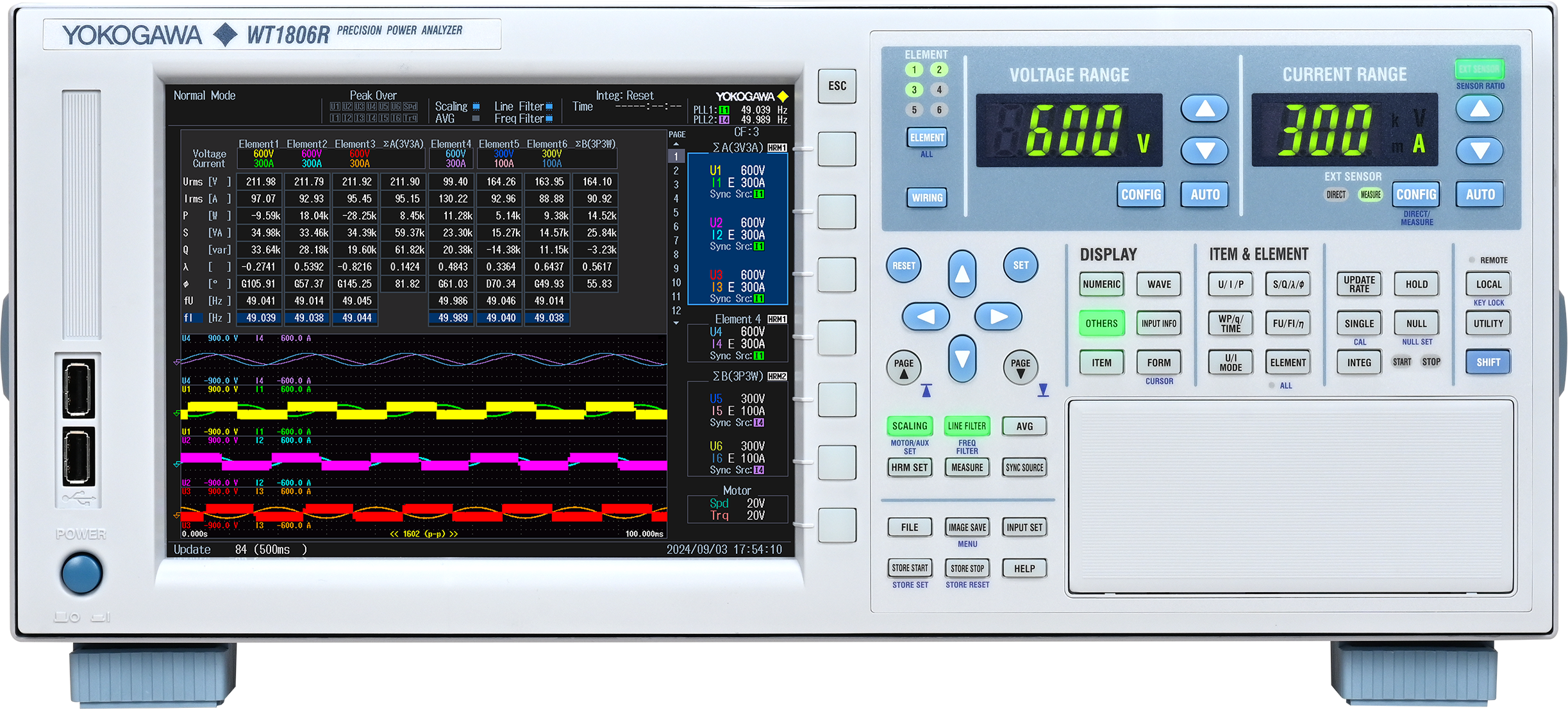Select element indicator 5
Viewport: 1568px width, 709px height.
click(x=914, y=110)
